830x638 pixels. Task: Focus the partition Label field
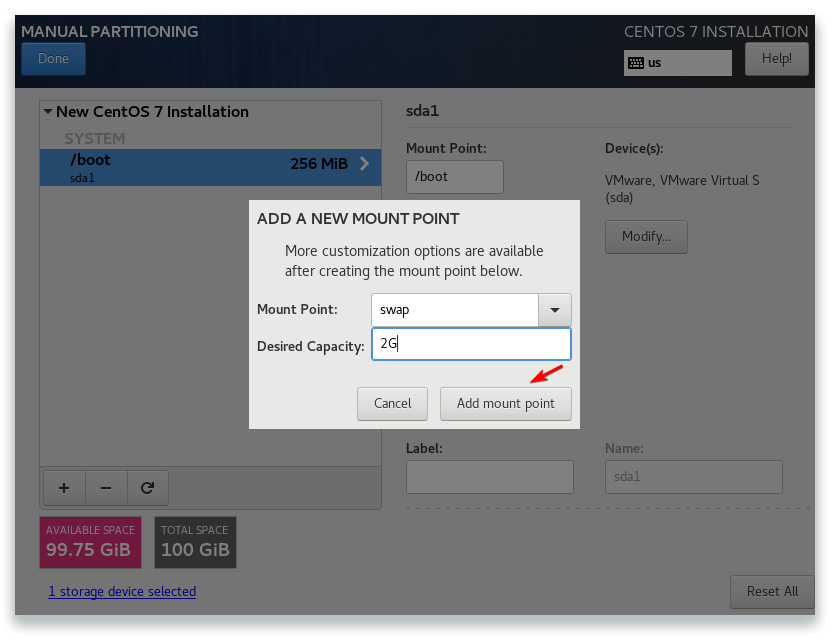(490, 477)
